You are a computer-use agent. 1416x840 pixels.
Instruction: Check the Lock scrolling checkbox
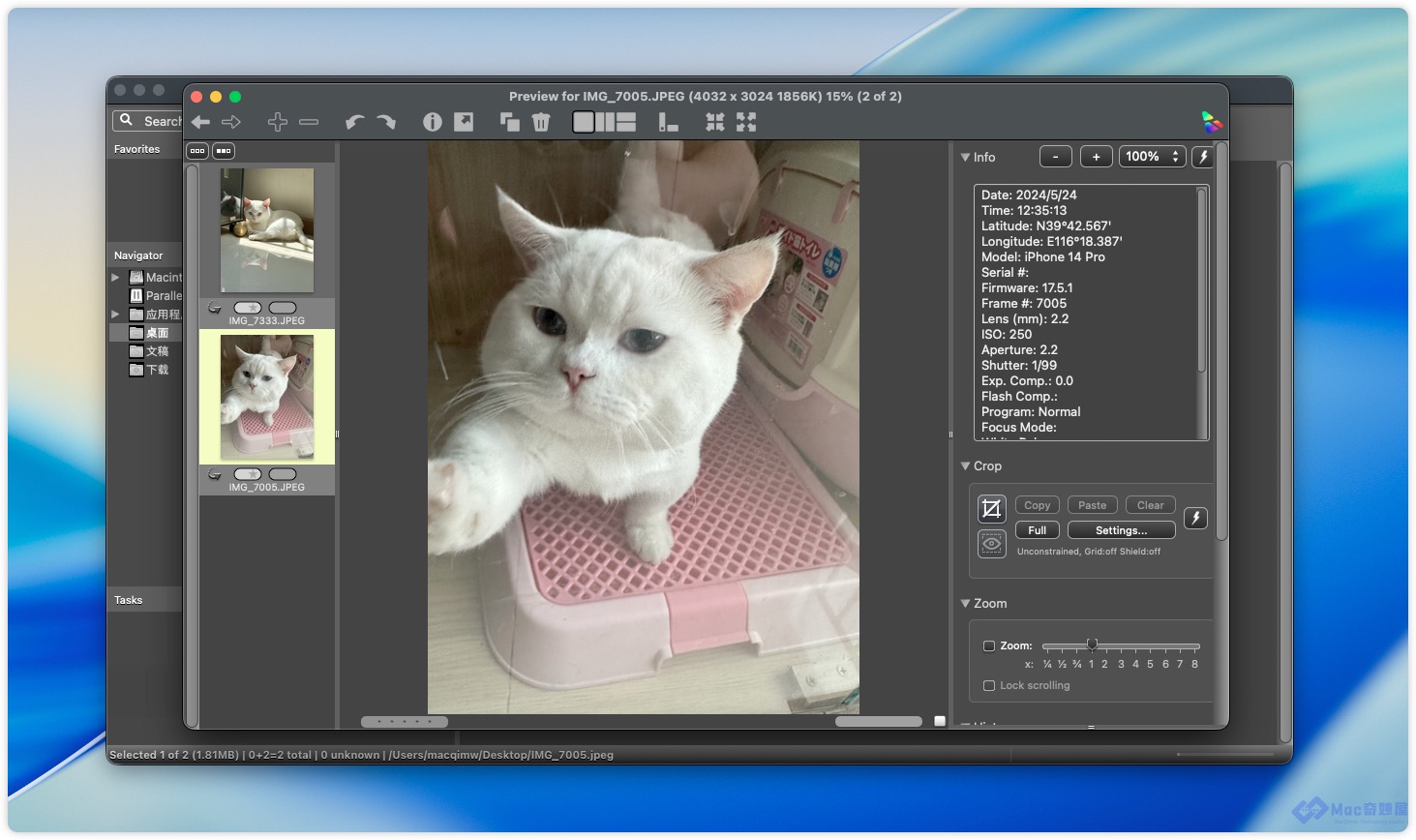[989, 686]
